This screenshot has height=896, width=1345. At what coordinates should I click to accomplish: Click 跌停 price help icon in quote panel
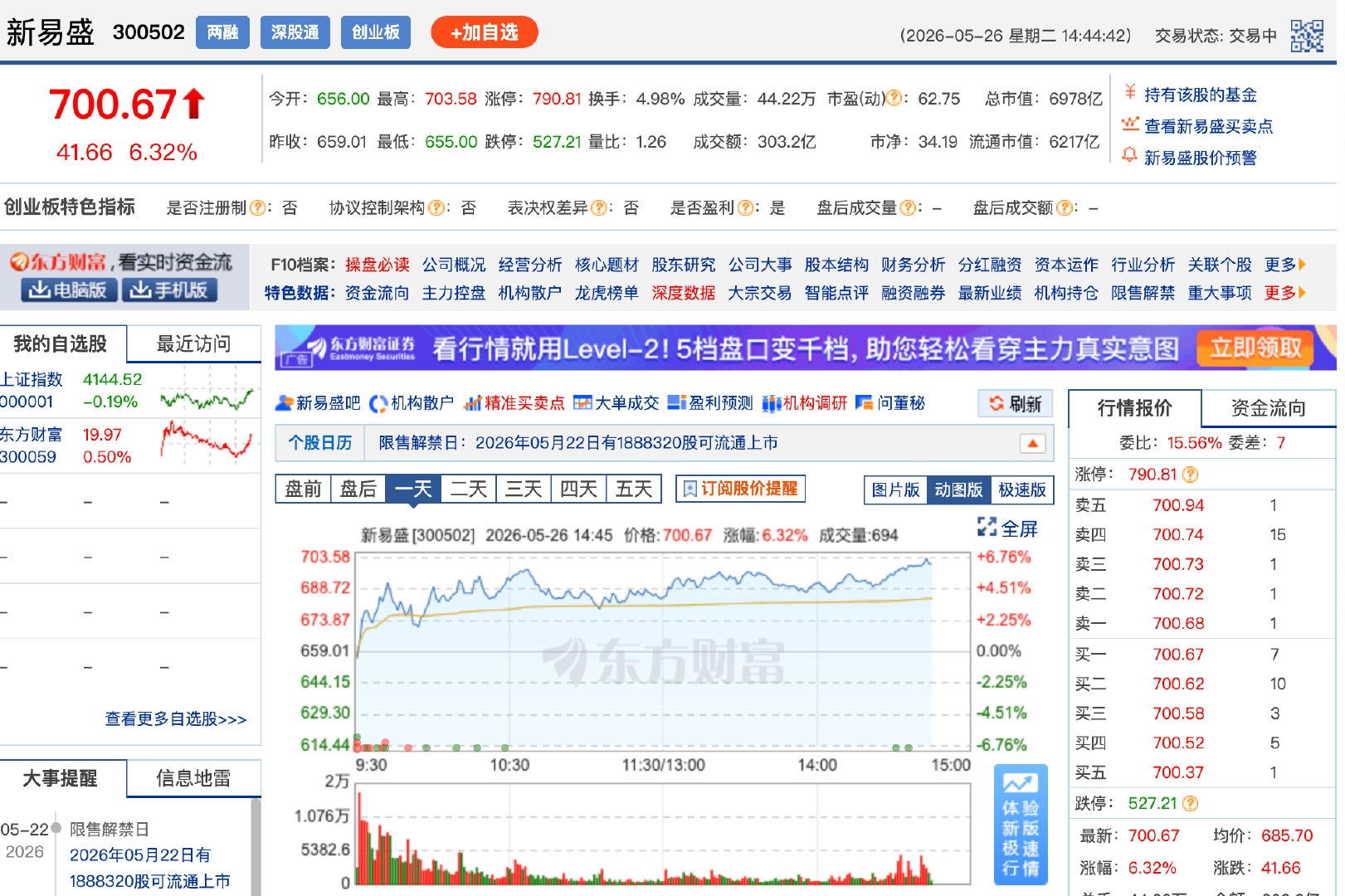coord(1191,803)
